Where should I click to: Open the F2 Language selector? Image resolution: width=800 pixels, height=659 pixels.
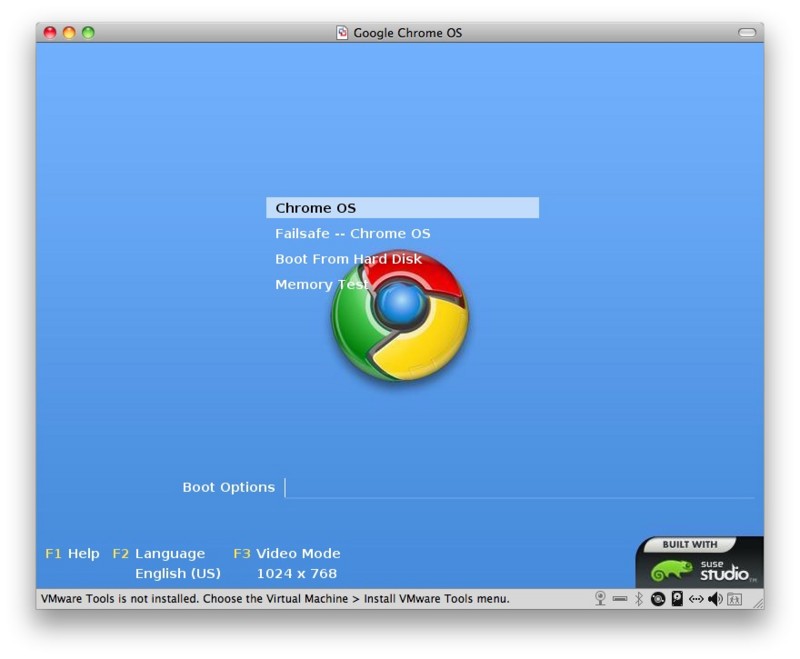pos(159,553)
